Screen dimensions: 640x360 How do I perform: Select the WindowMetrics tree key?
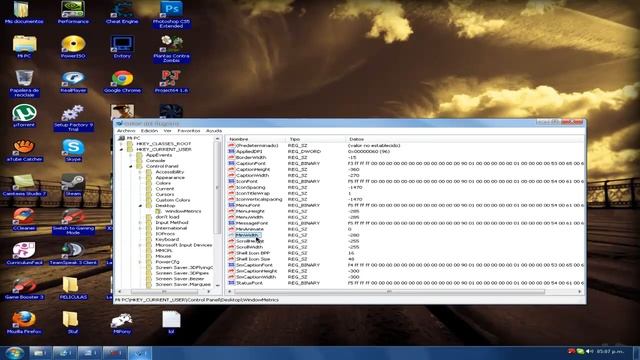click(x=183, y=211)
